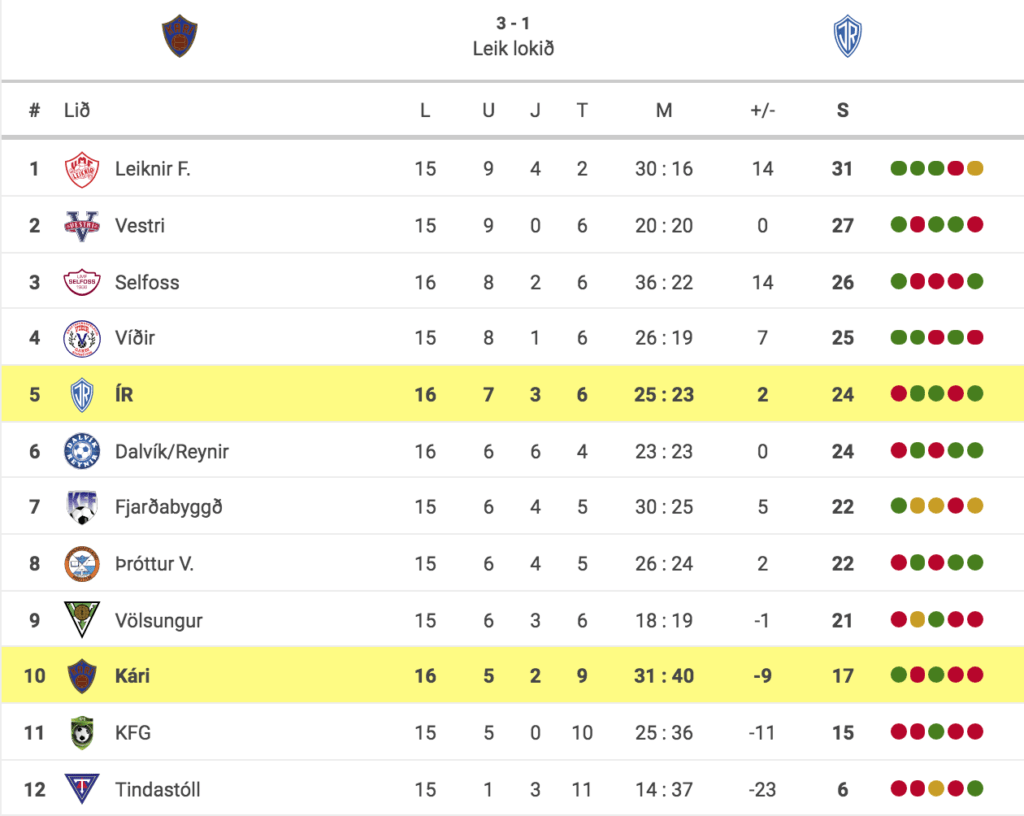Click the highlighted ÍR team name
The width and height of the screenshot is (1024, 816).
tap(124, 394)
